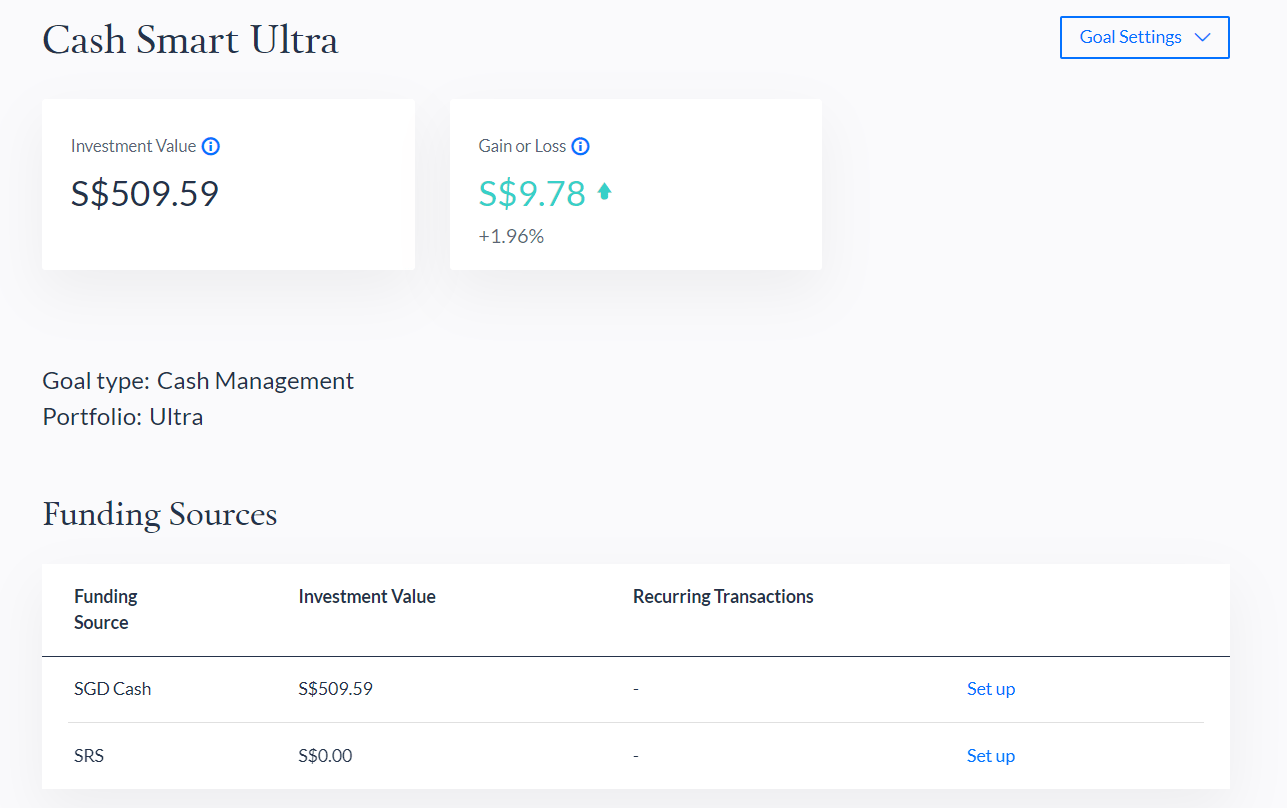Viewport: 1287px width, 808px height.
Task: Select the S$9.78 gain amount
Action: point(532,193)
